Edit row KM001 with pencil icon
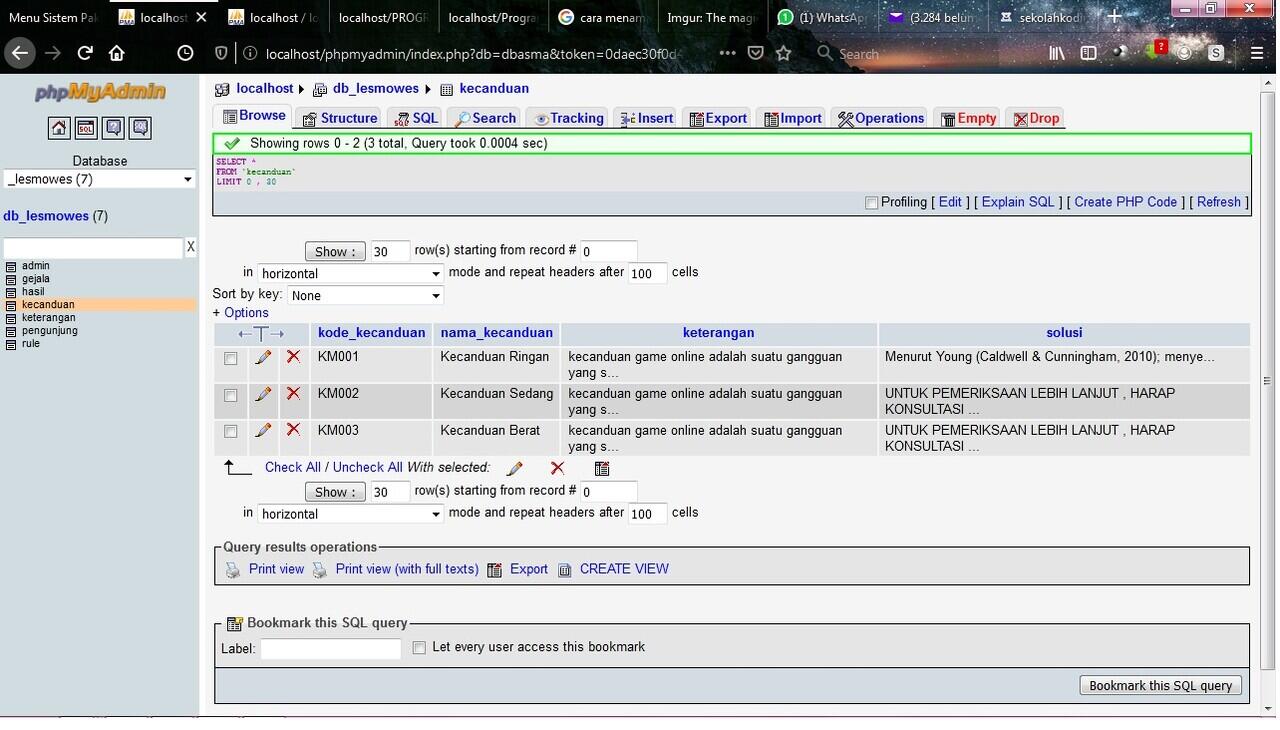 [263, 357]
